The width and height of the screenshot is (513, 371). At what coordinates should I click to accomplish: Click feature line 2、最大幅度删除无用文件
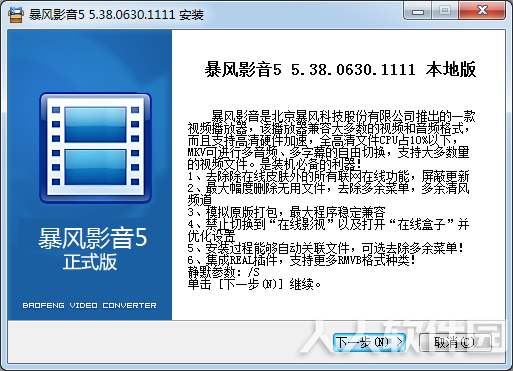click(329, 194)
